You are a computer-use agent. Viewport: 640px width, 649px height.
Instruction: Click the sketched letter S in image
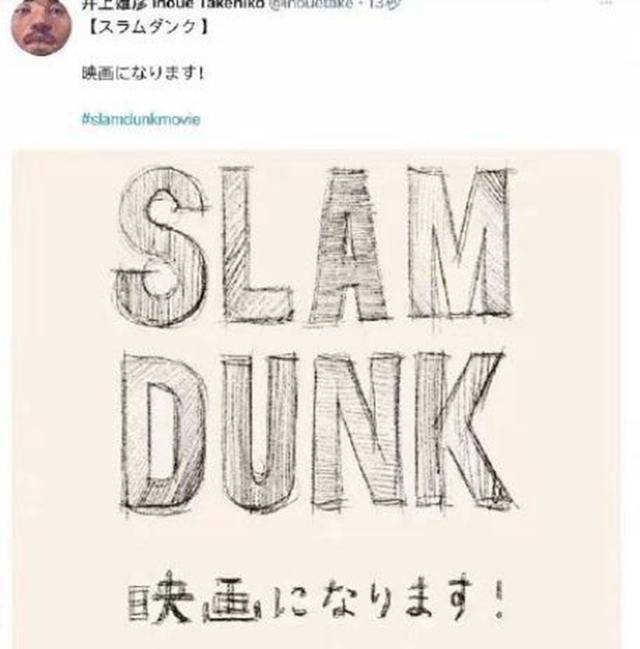tap(159, 247)
